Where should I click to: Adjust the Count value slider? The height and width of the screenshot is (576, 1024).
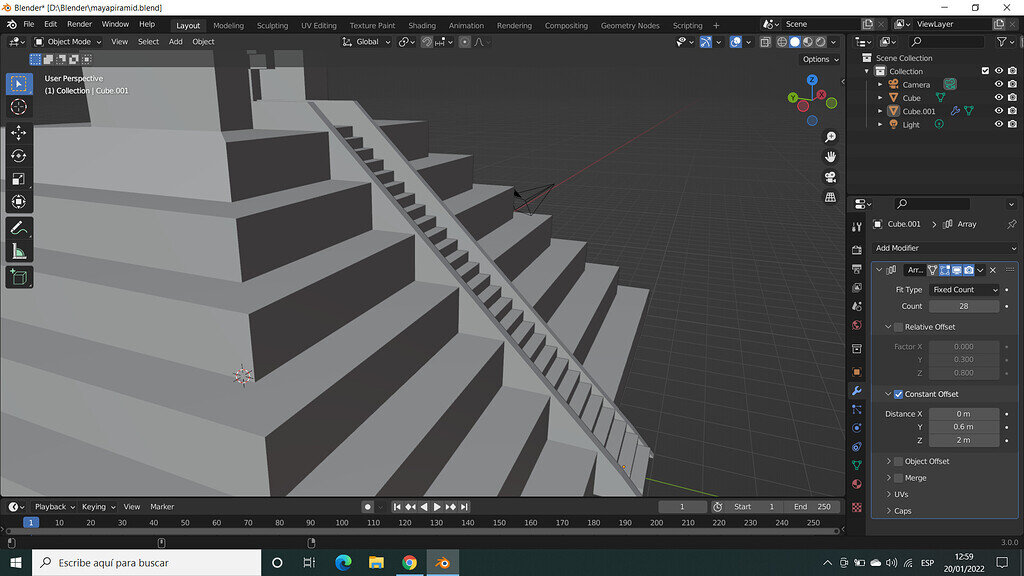pyautogui.click(x=963, y=306)
